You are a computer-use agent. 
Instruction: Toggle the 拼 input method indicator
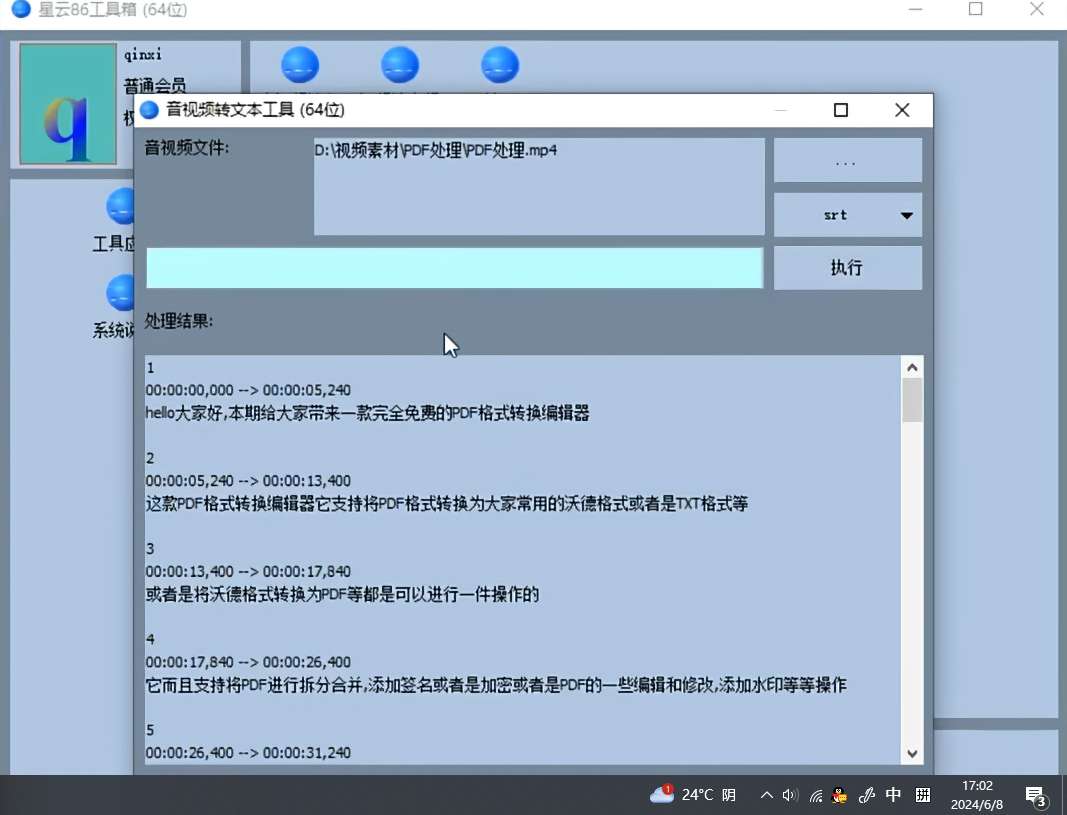[923, 796]
